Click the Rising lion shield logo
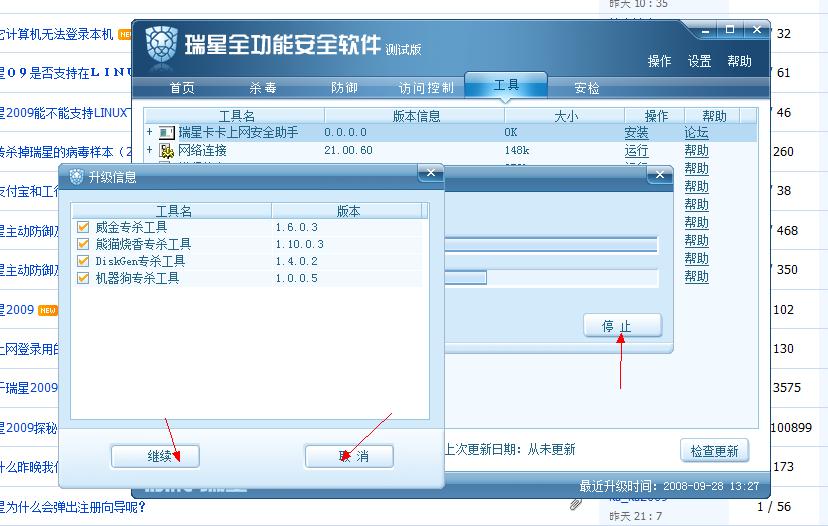This screenshot has width=828, height=526. coord(161,45)
